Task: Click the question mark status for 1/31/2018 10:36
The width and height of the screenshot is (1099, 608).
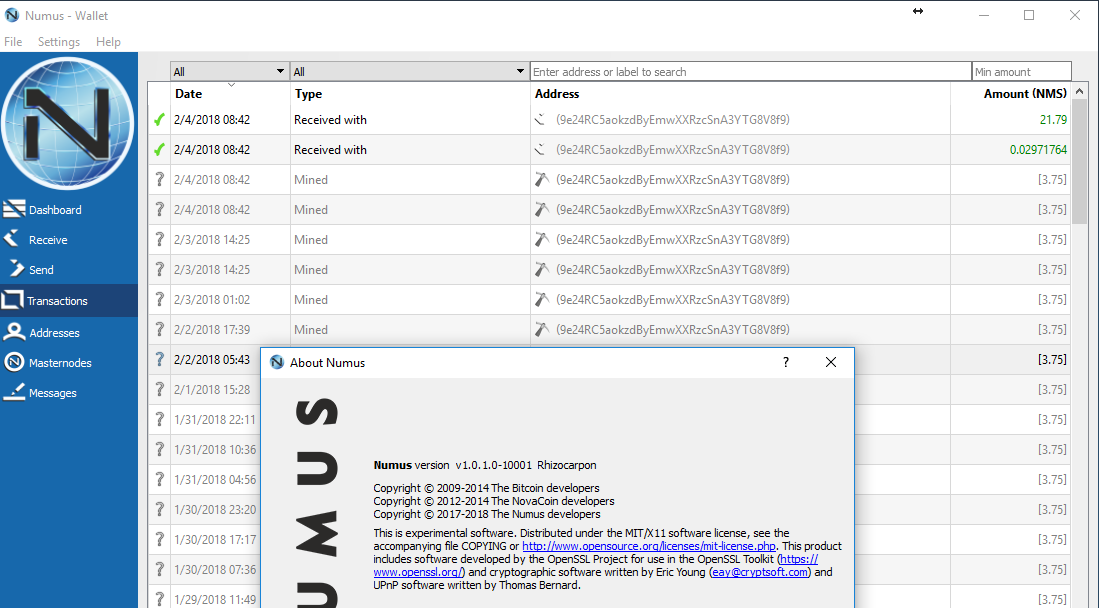Action: coord(159,450)
